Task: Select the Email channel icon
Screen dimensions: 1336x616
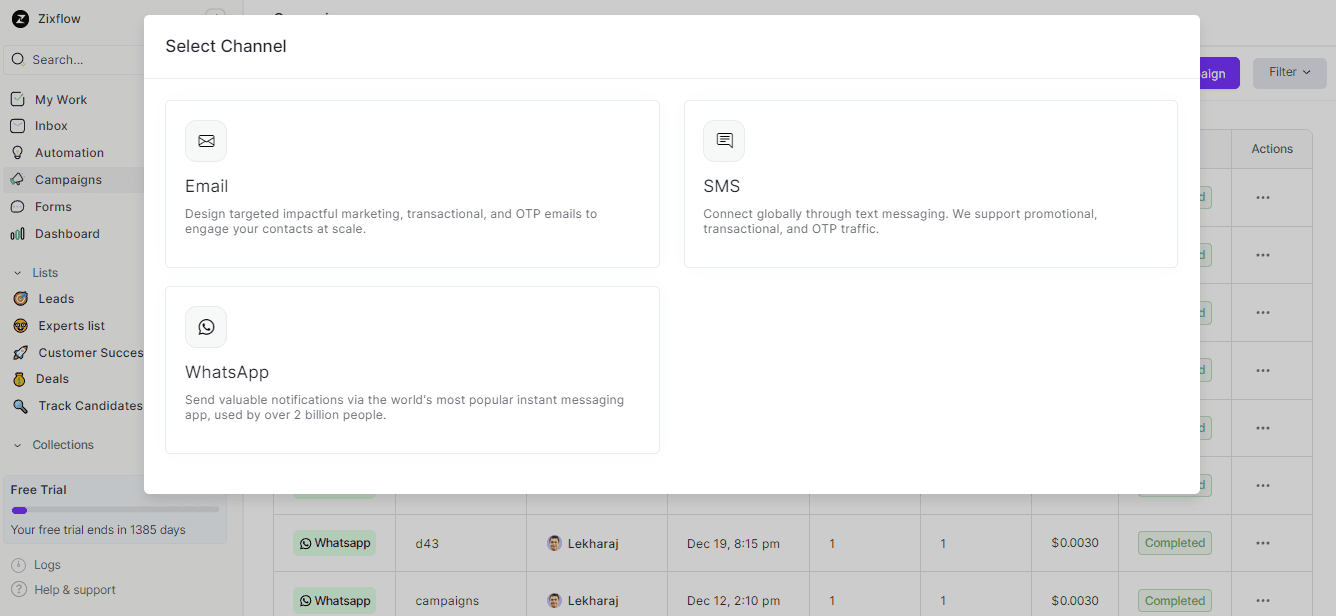Action: pyautogui.click(x=206, y=141)
